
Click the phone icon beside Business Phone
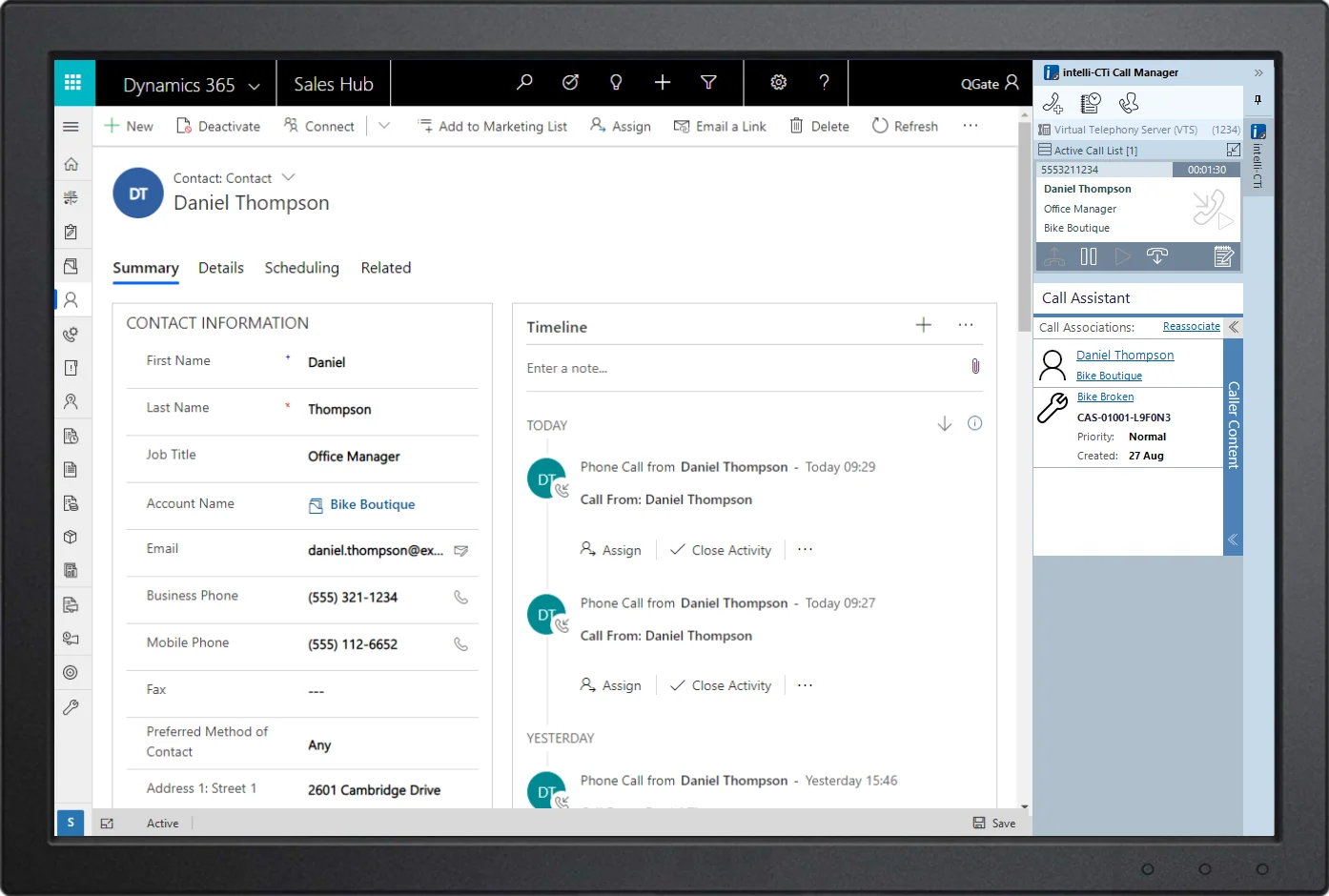pyautogui.click(x=461, y=598)
